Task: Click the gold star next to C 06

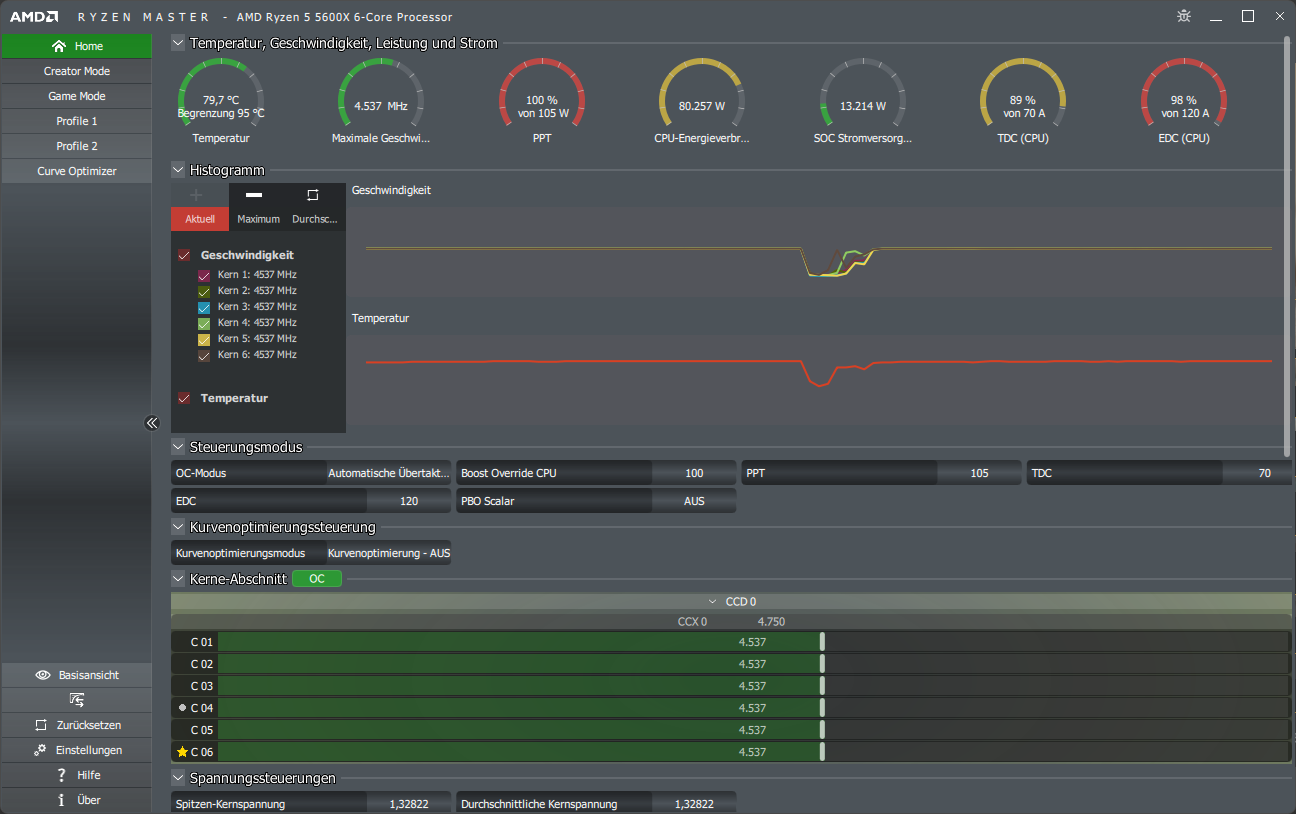Action: click(182, 752)
